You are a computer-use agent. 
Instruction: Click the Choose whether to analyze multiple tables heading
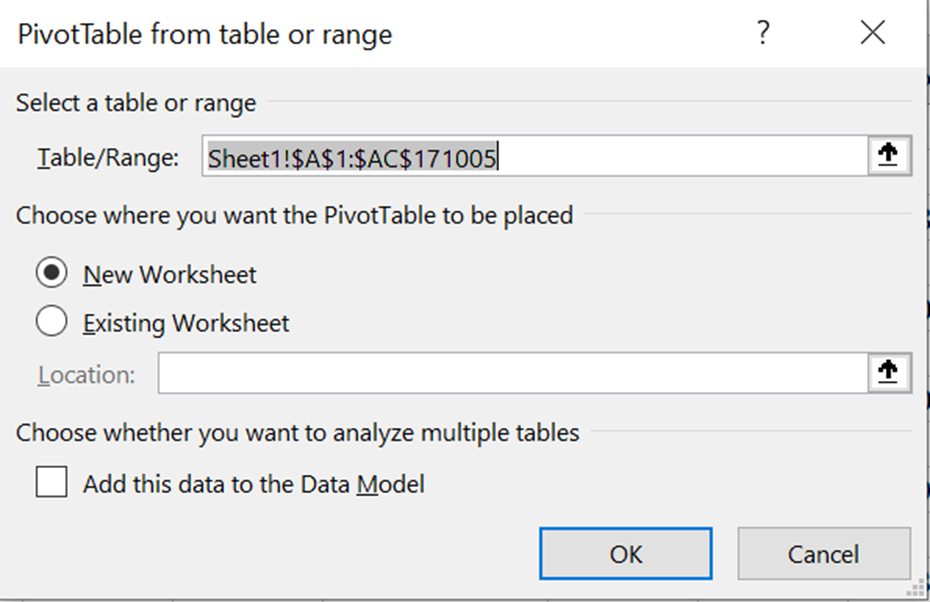pyautogui.click(x=297, y=433)
